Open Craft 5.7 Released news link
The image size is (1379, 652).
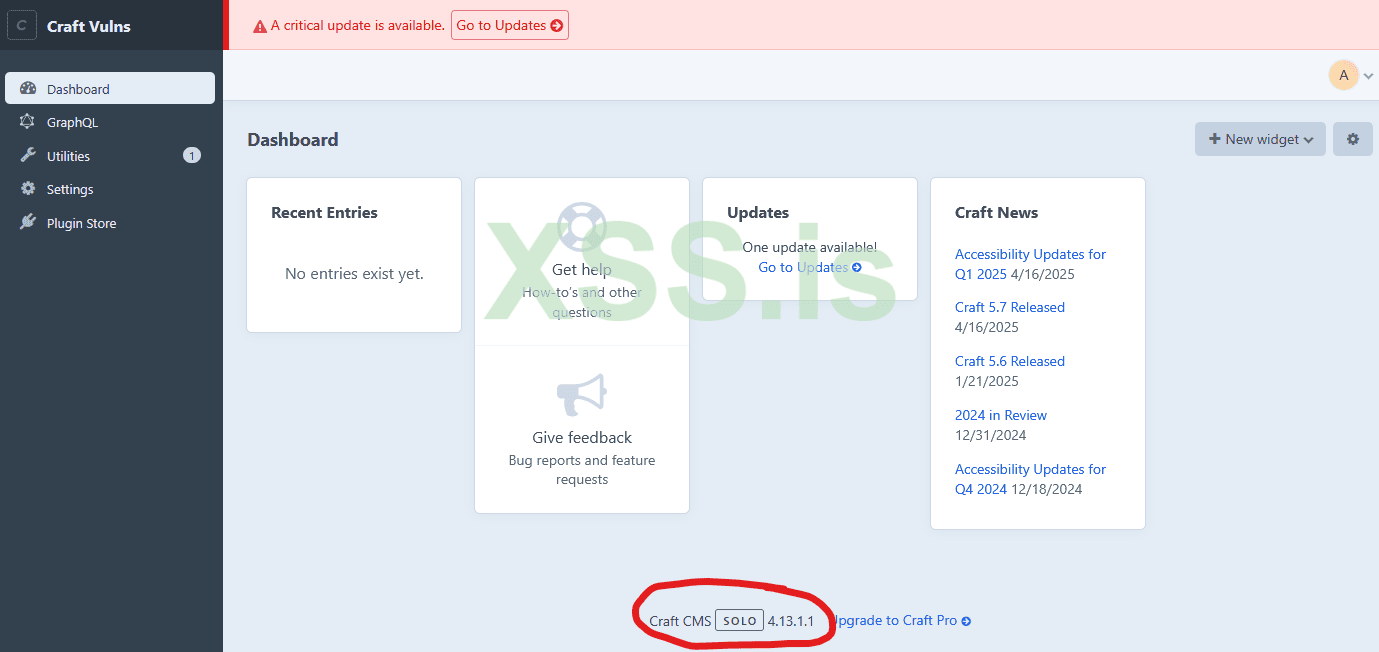[x=1010, y=307]
